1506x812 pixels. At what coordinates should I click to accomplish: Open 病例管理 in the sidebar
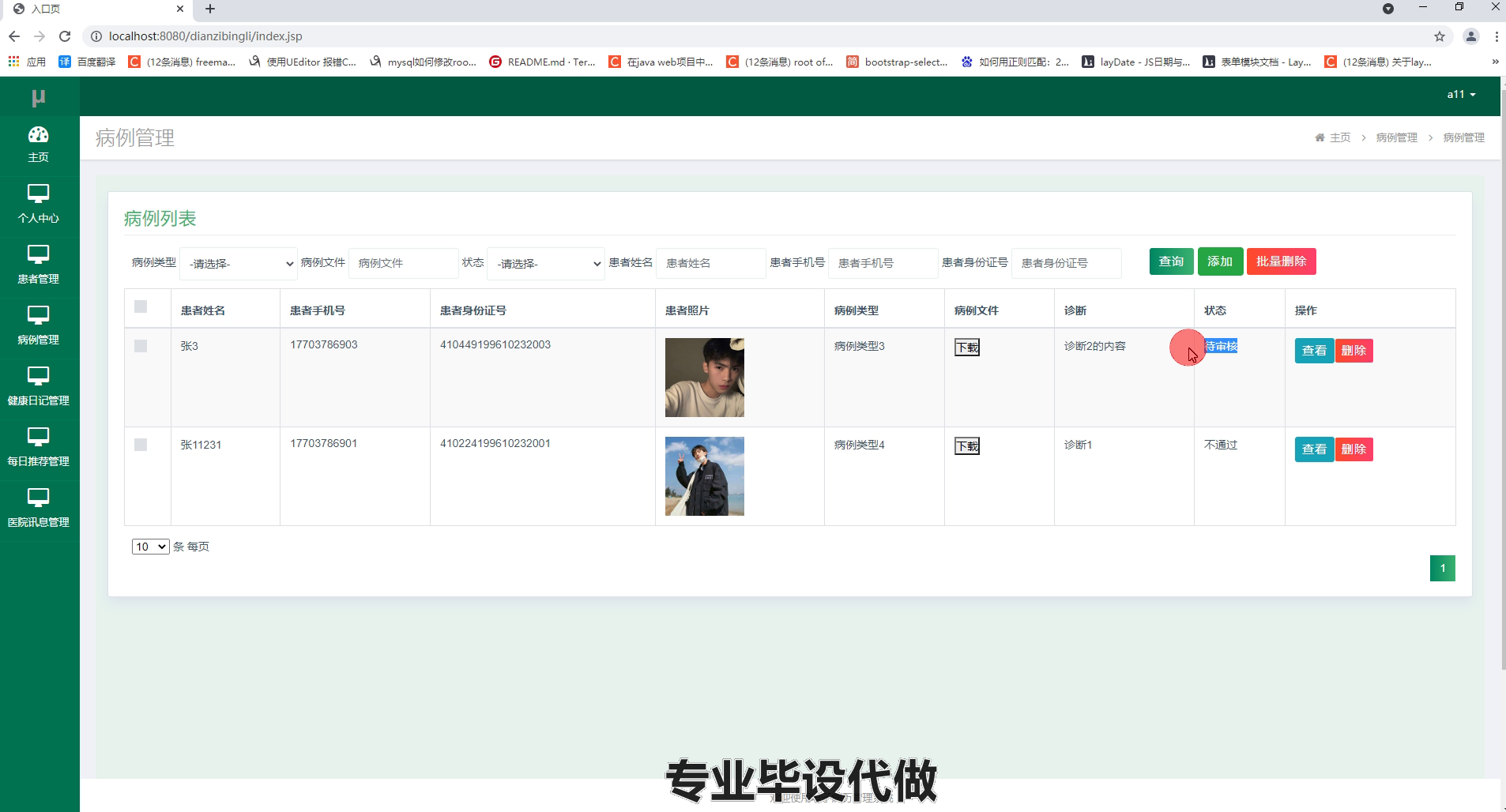pos(38,326)
